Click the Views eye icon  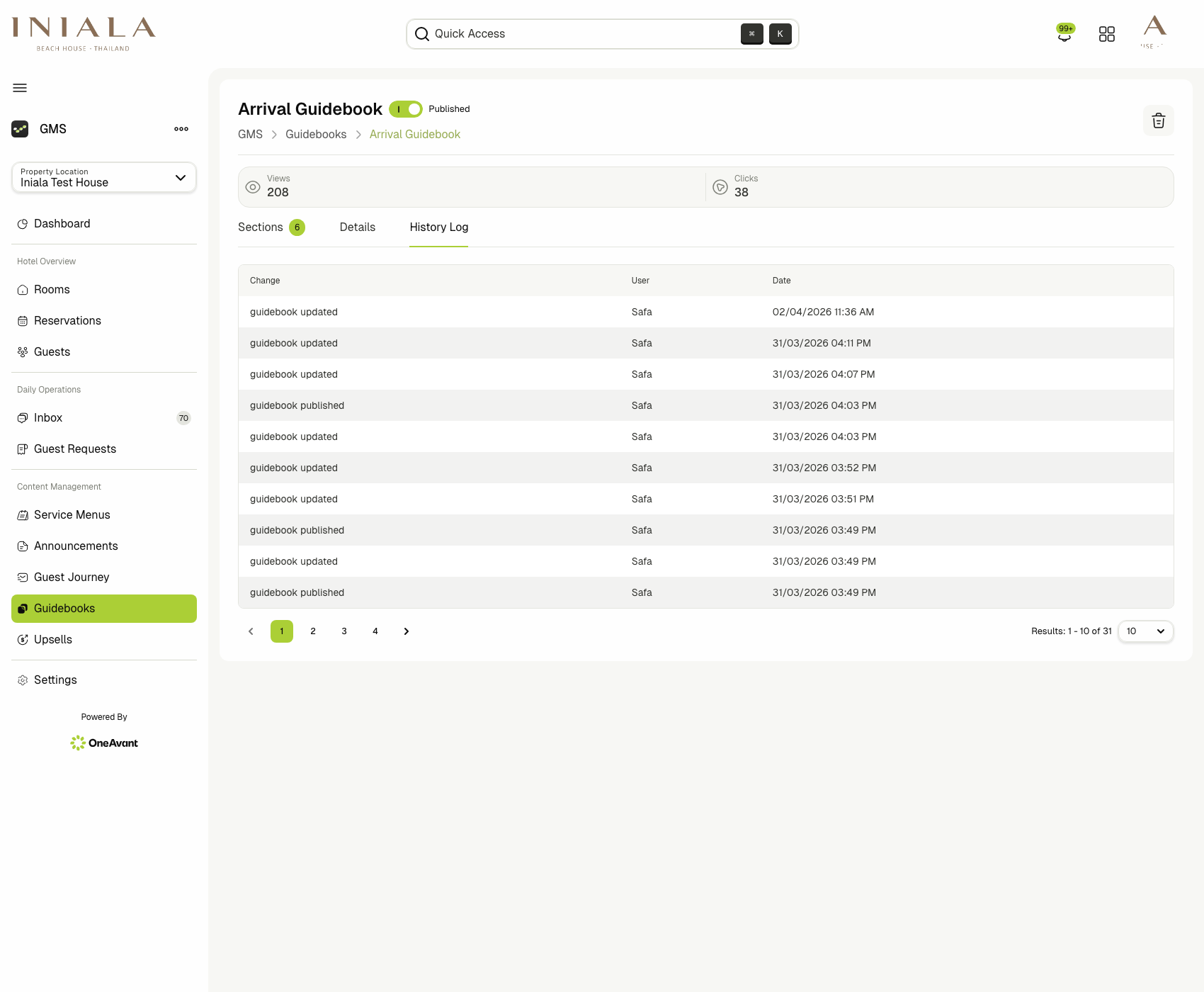[253, 187]
